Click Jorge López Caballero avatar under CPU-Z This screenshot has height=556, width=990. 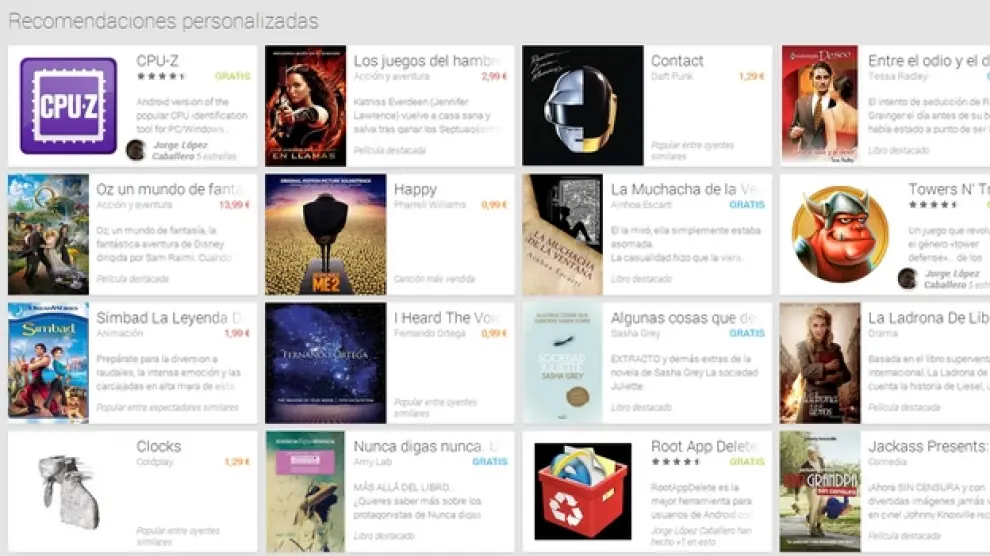point(136,150)
